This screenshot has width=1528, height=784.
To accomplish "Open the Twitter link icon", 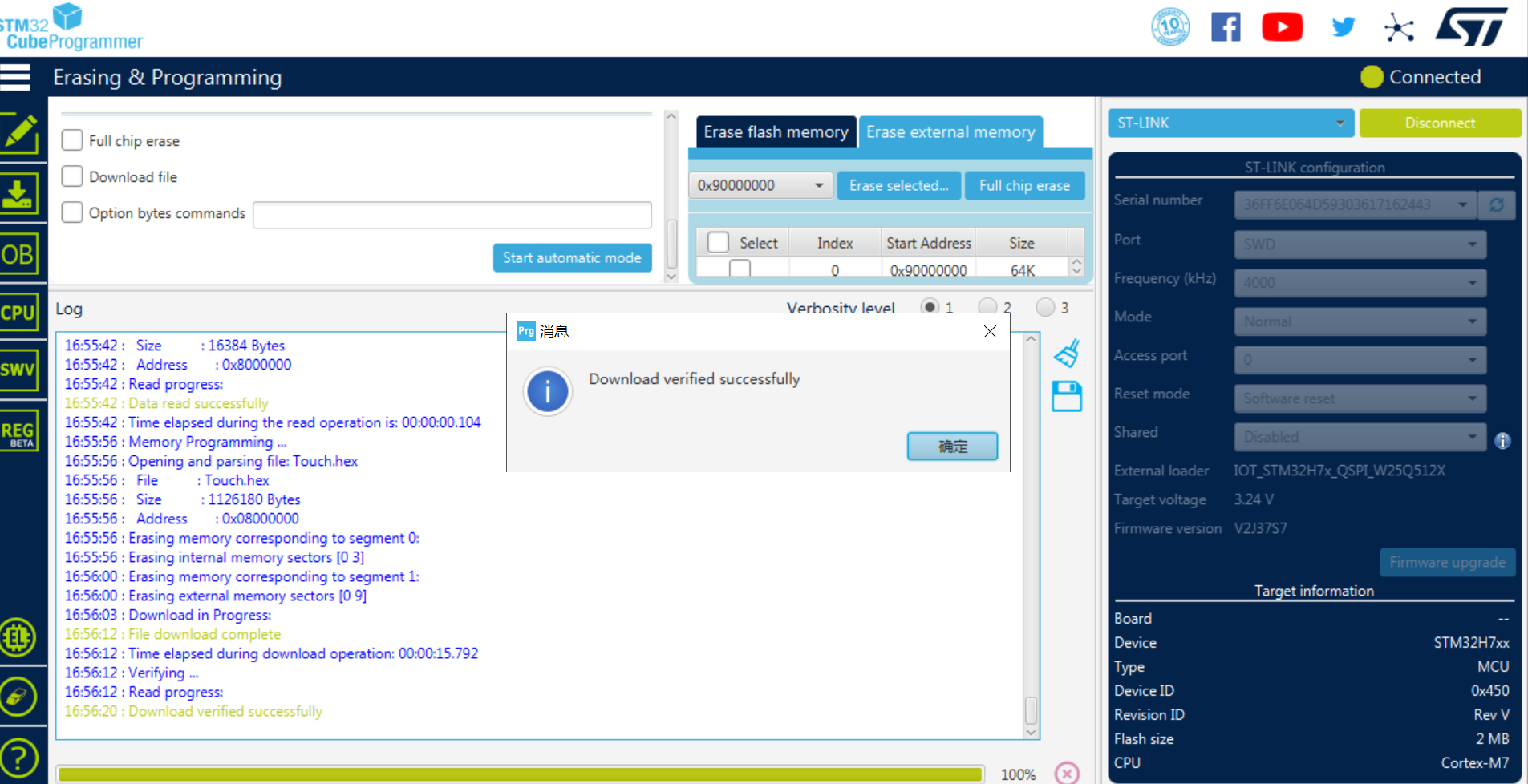I will 1344,27.
